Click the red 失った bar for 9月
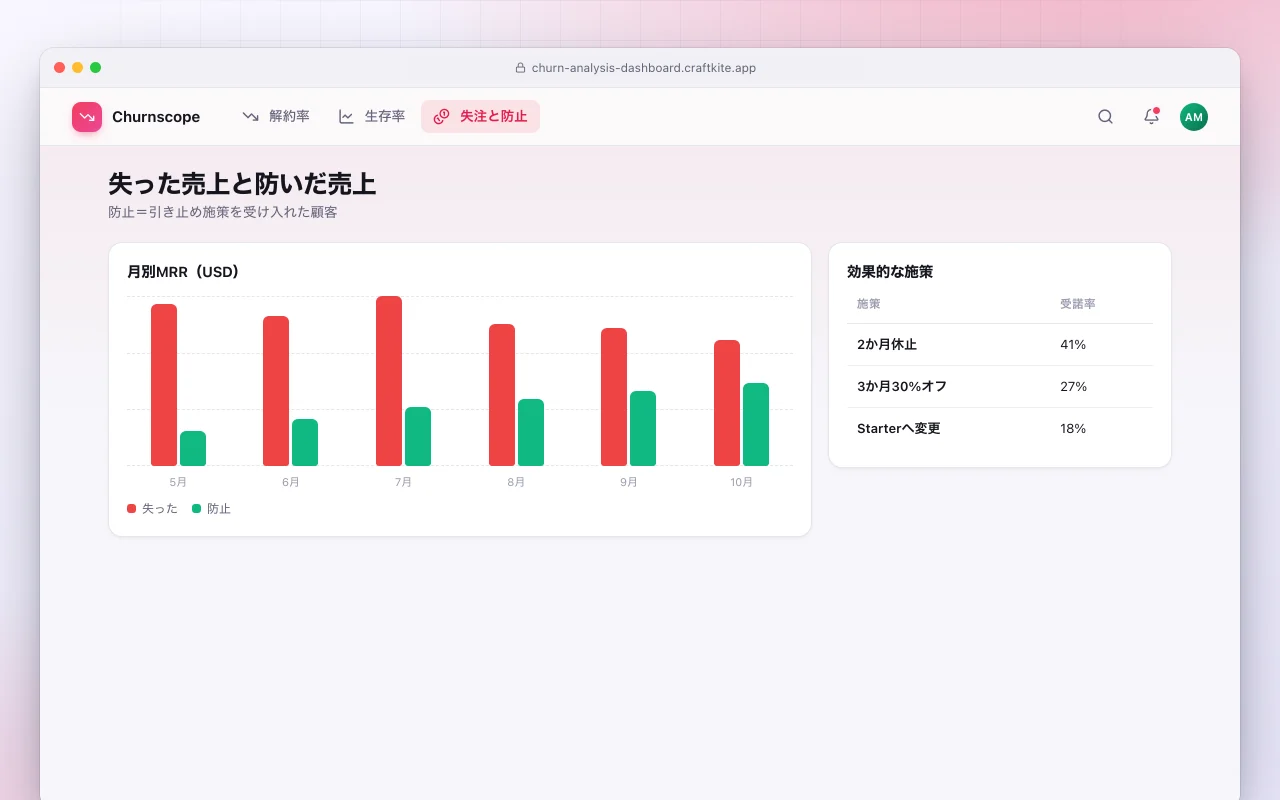The width and height of the screenshot is (1280, 800). pos(614,397)
